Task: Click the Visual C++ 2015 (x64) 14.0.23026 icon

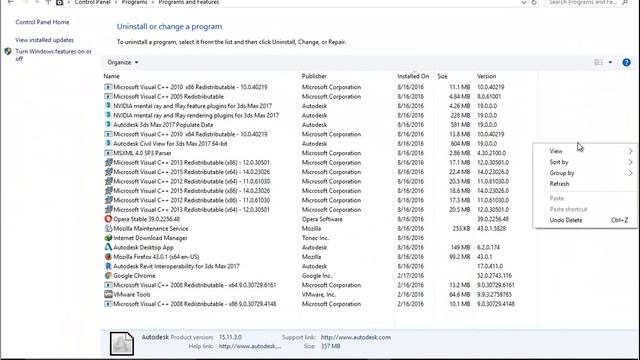Action: [108, 172]
